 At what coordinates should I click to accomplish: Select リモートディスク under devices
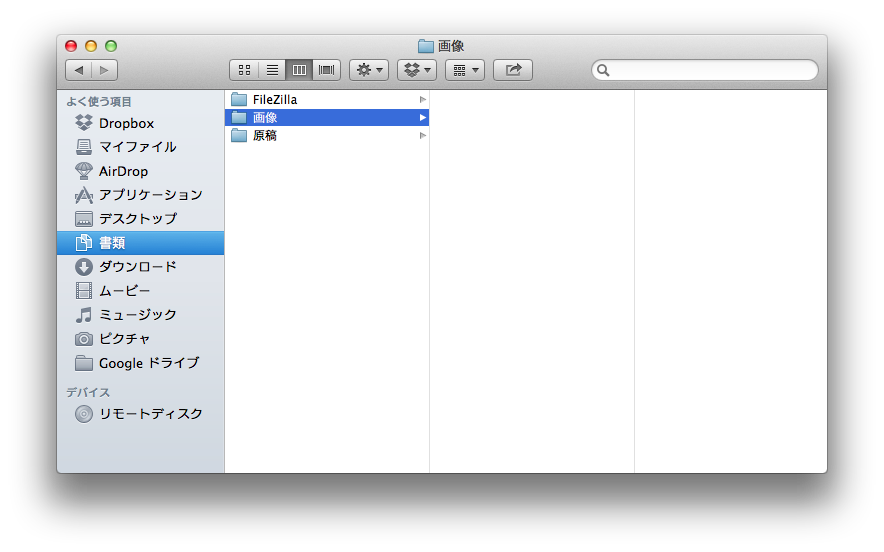click(150, 414)
